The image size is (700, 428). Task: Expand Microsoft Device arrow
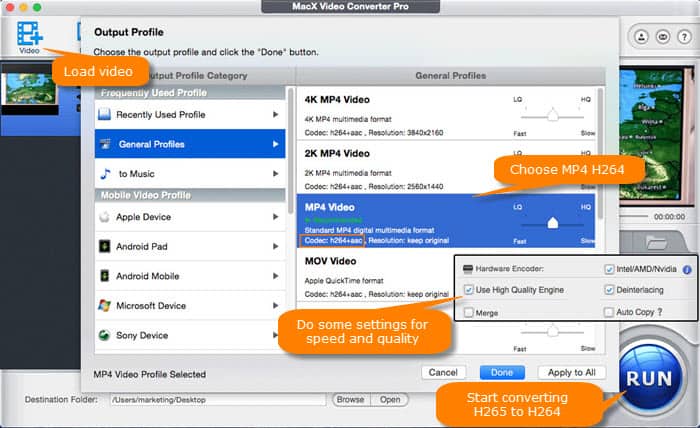275,305
